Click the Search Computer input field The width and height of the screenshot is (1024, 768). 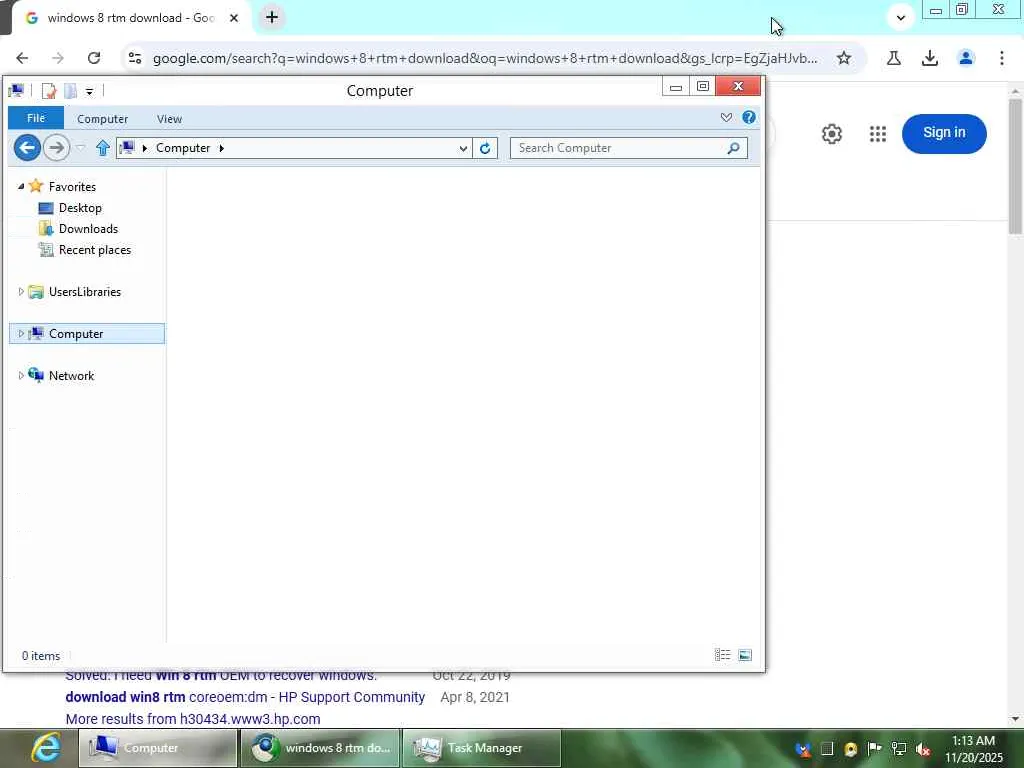pos(628,148)
